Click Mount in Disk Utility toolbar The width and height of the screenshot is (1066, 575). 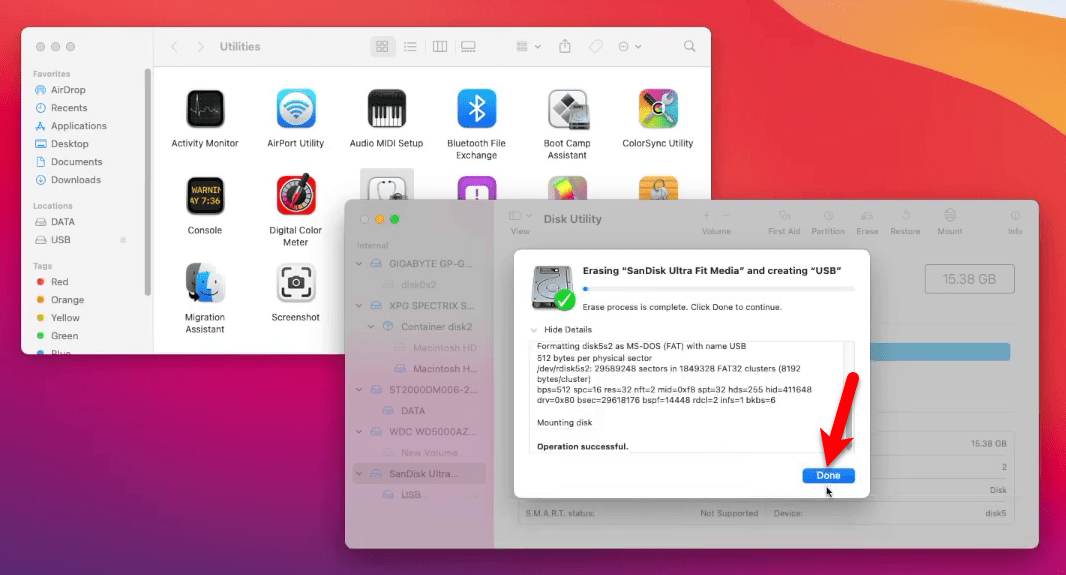pyautogui.click(x=950, y=222)
